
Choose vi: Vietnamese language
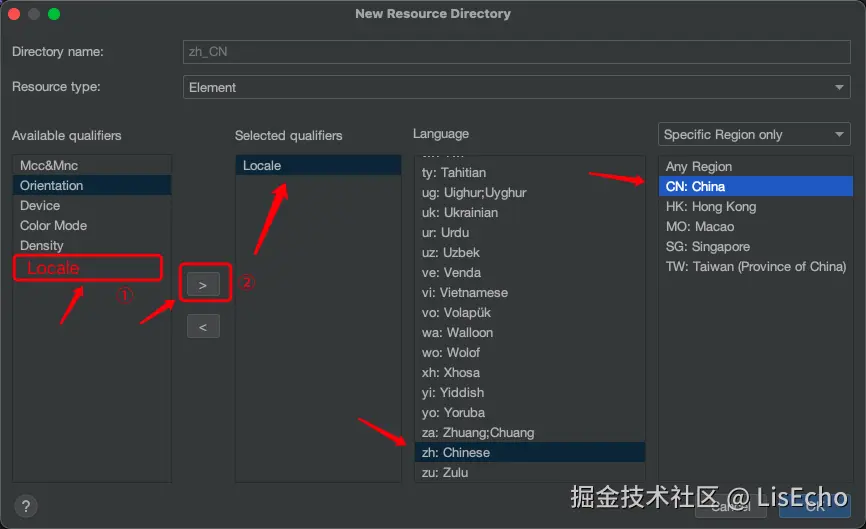click(x=530, y=293)
